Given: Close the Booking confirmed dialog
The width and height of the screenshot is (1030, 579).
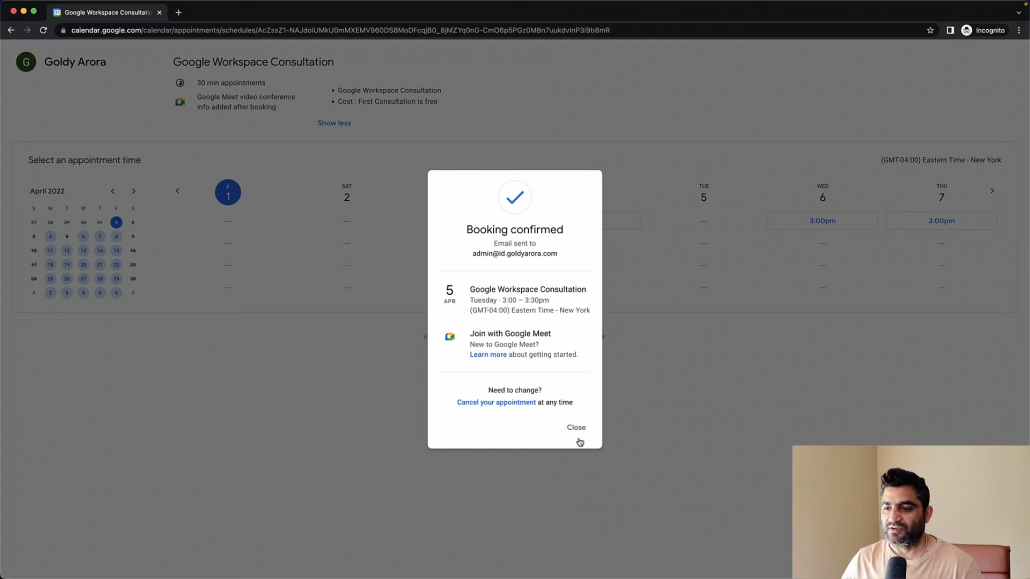Looking at the screenshot, I should 576,427.
